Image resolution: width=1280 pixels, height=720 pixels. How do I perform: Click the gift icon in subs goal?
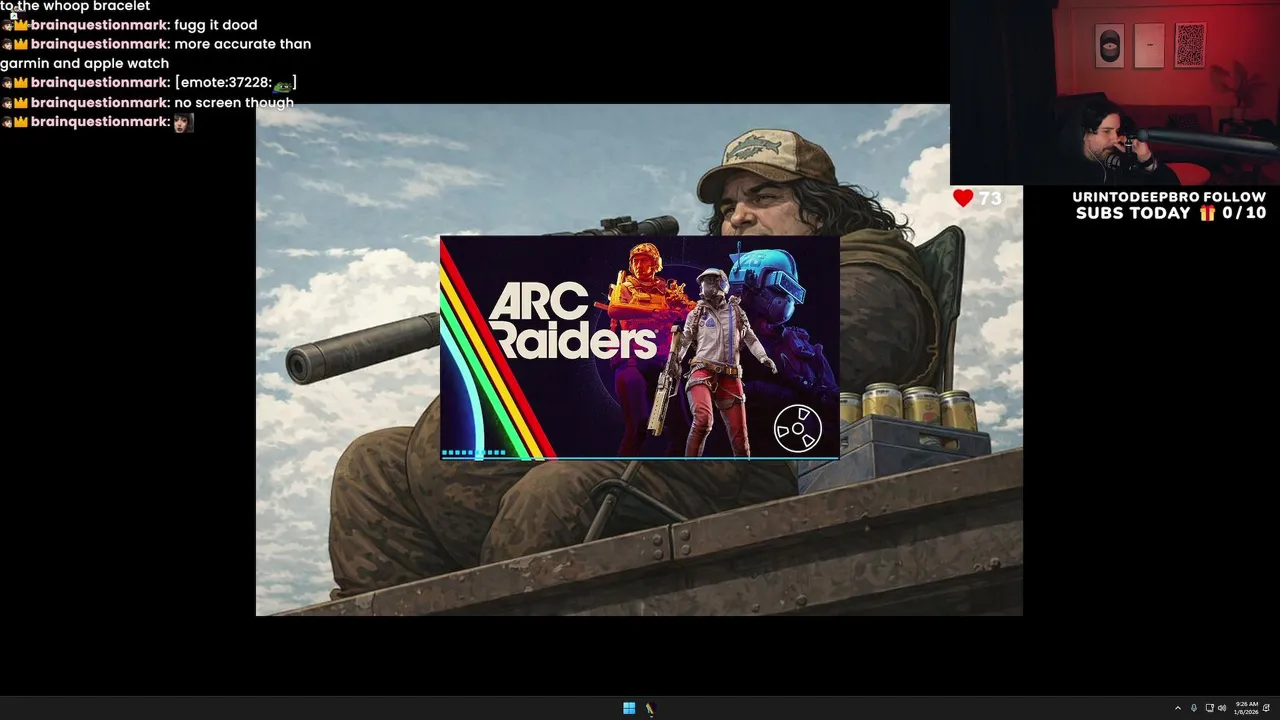1207,213
